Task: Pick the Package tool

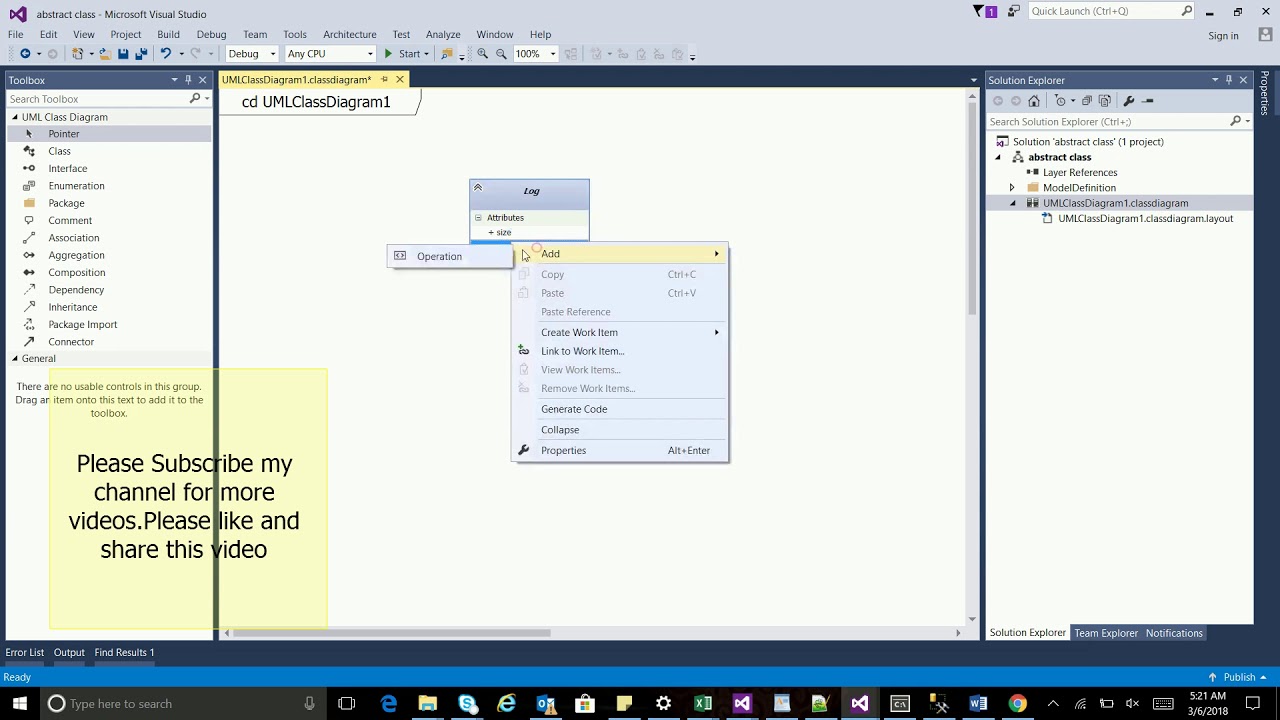Action: [66, 203]
